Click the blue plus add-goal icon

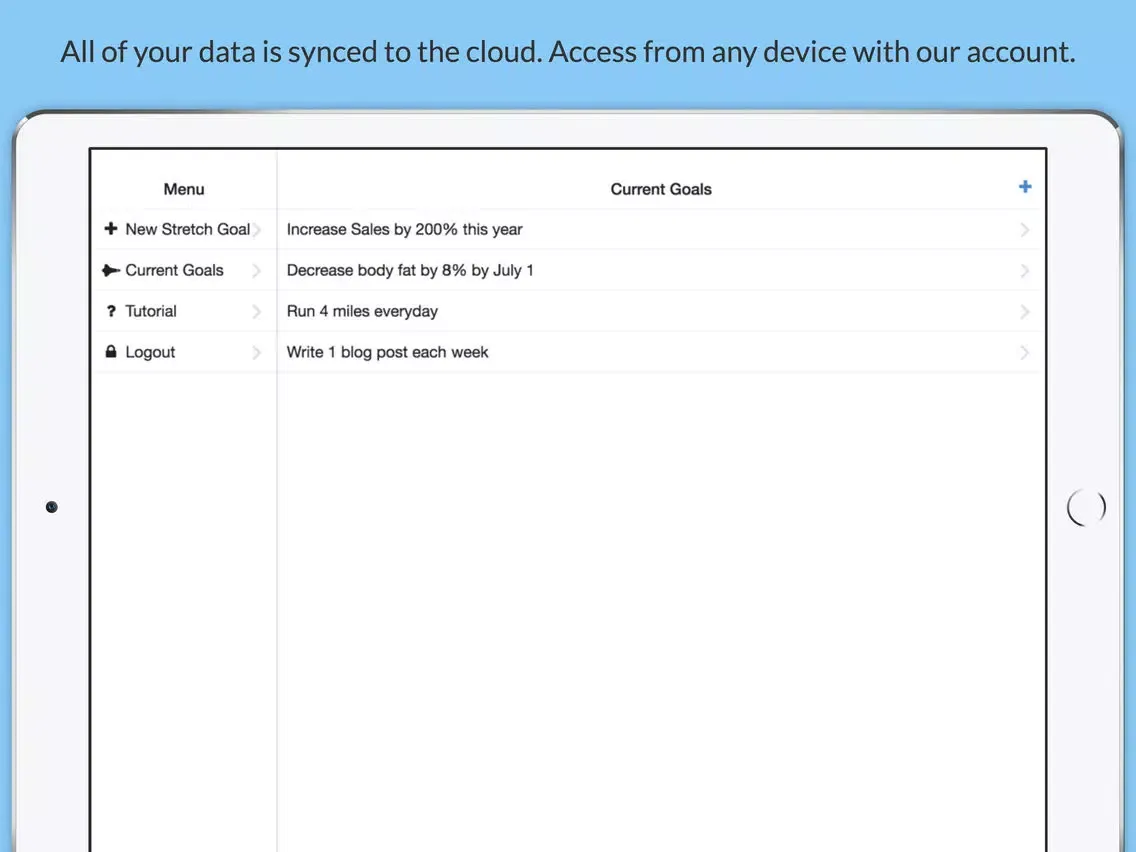click(1024, 187)
